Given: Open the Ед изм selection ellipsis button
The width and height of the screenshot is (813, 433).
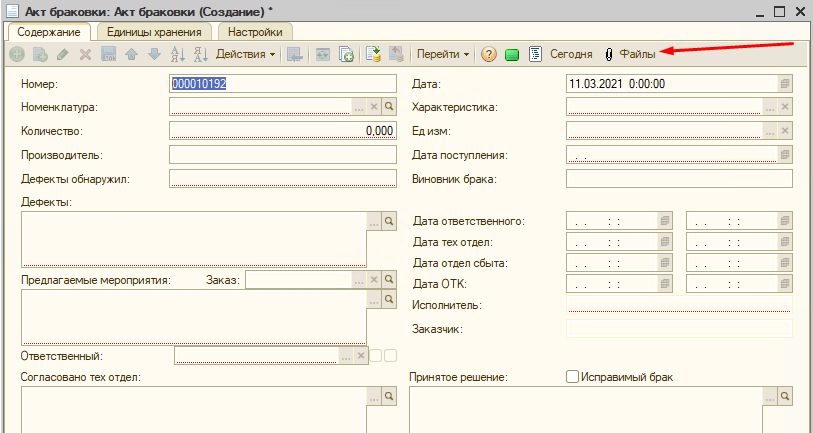Looking at the screenshot, I should point(770,131).
